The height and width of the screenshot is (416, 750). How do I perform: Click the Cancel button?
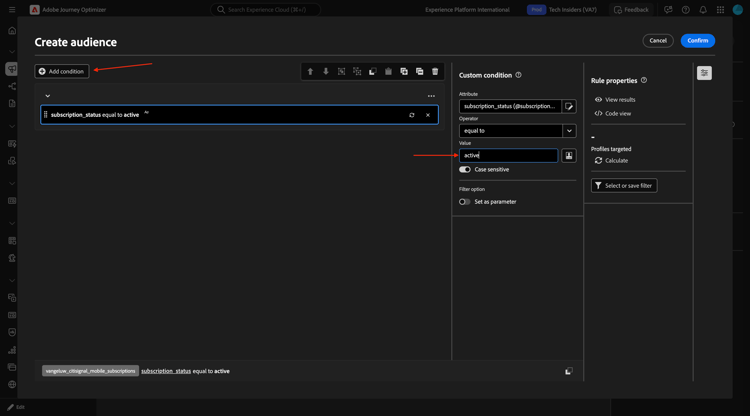pos(658,41)
